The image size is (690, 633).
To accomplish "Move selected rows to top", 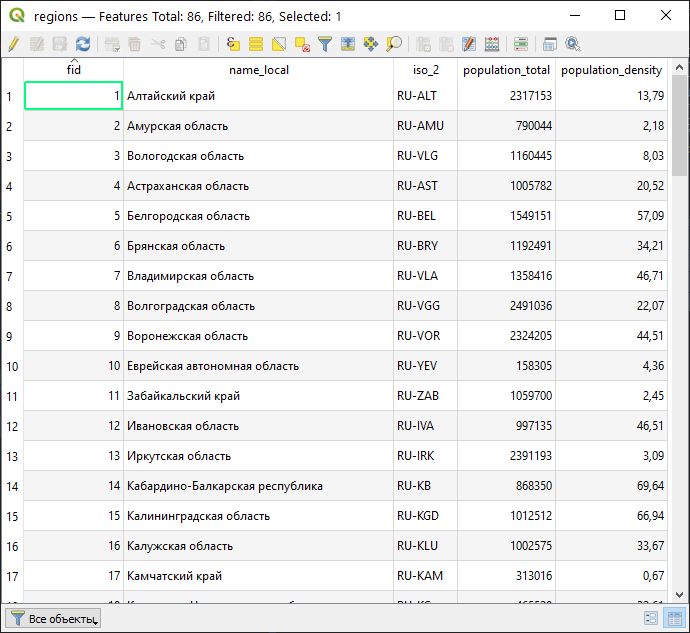I will [348, 44].
